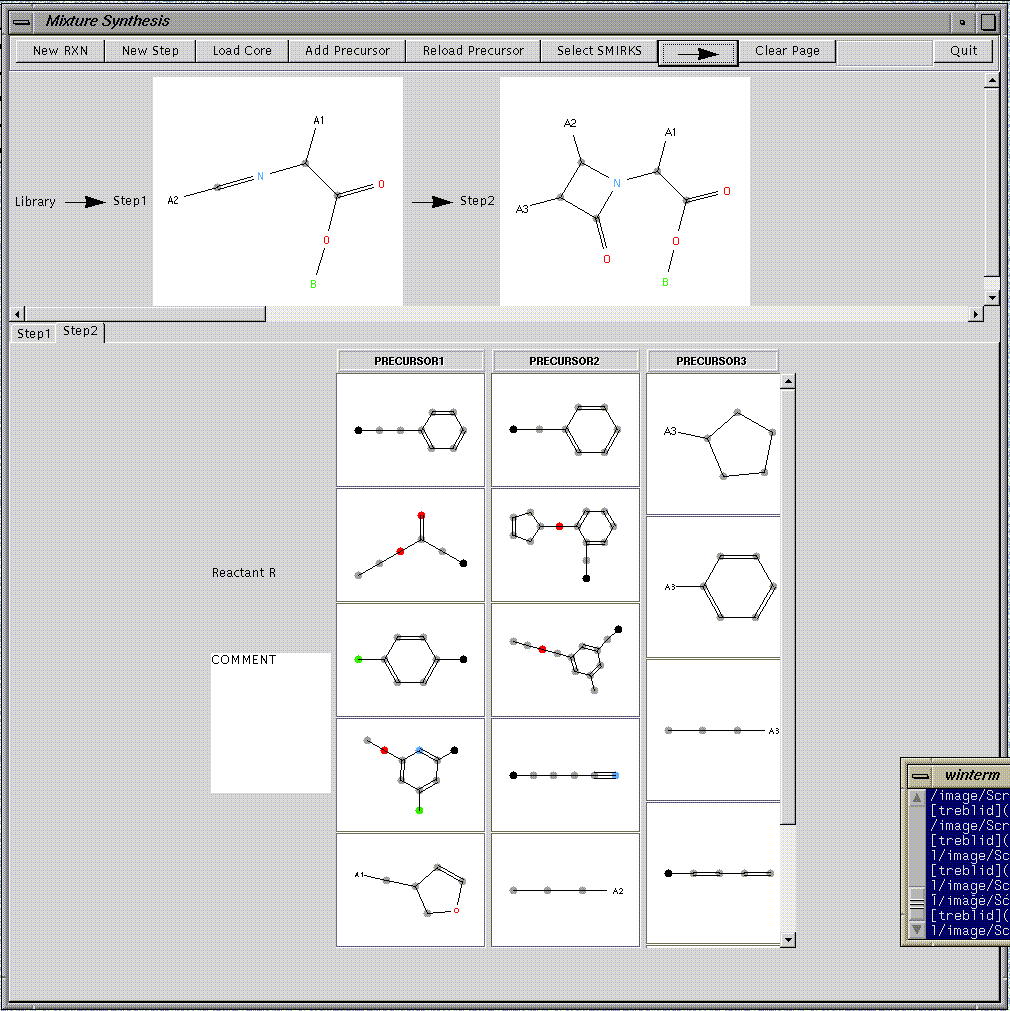
Task: Select the A1 dihydrofuran precursor in PRECURSOR1
Action: [410, 890]
